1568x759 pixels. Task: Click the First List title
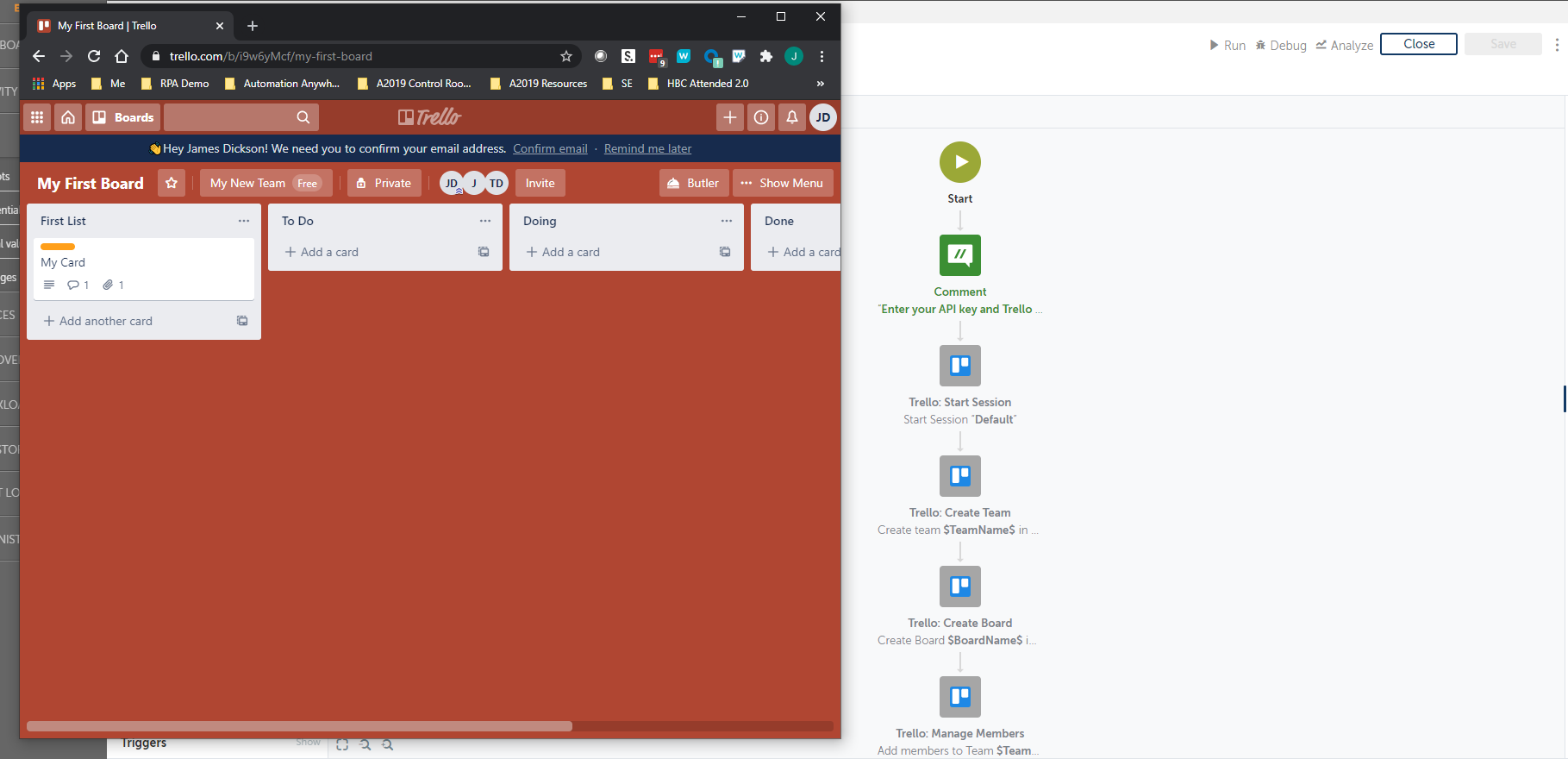point(63,221)
